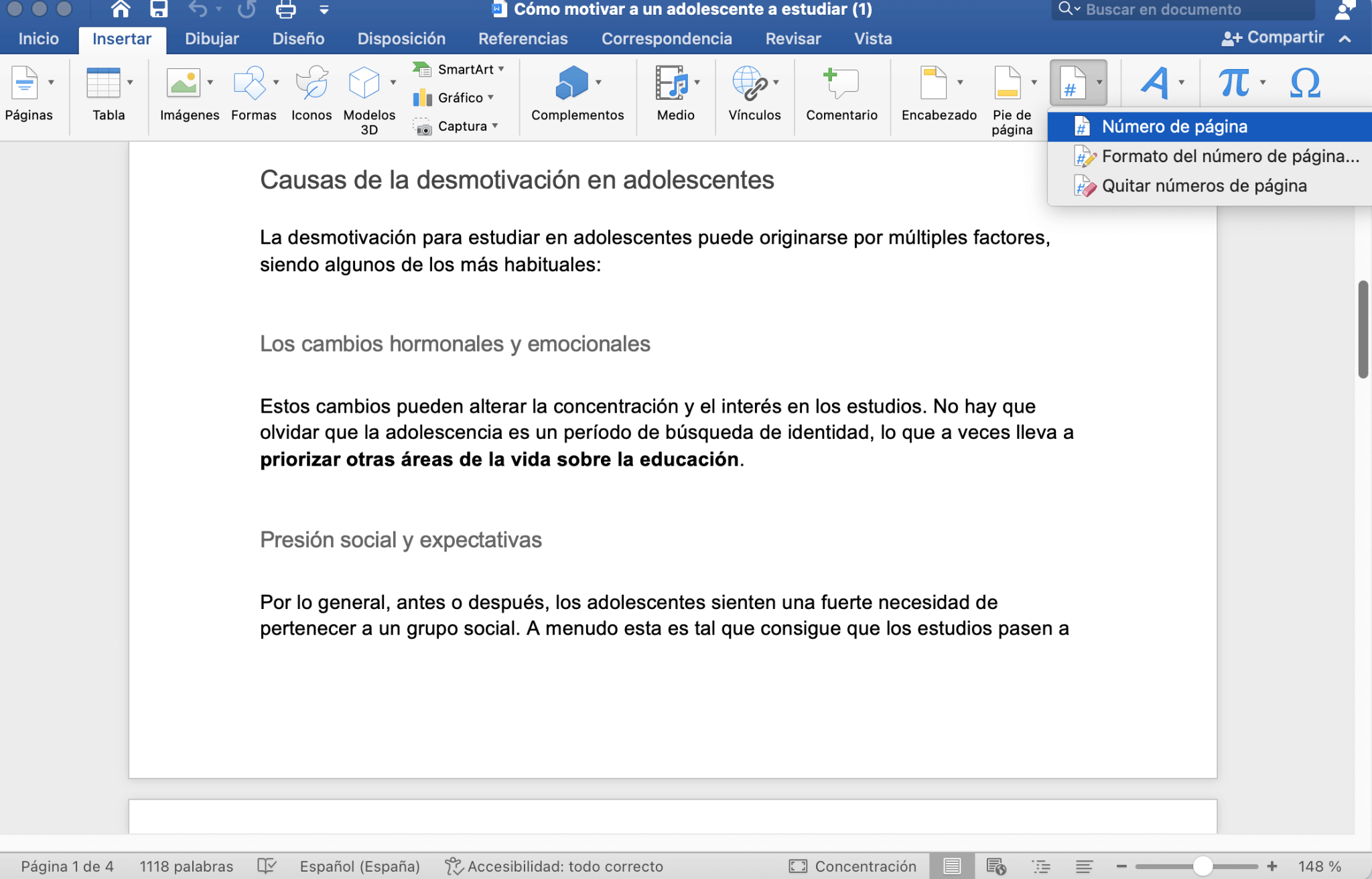1372x879 pixels.
Task: Toggle Concentración focus mode
Action: coord(853,866)
